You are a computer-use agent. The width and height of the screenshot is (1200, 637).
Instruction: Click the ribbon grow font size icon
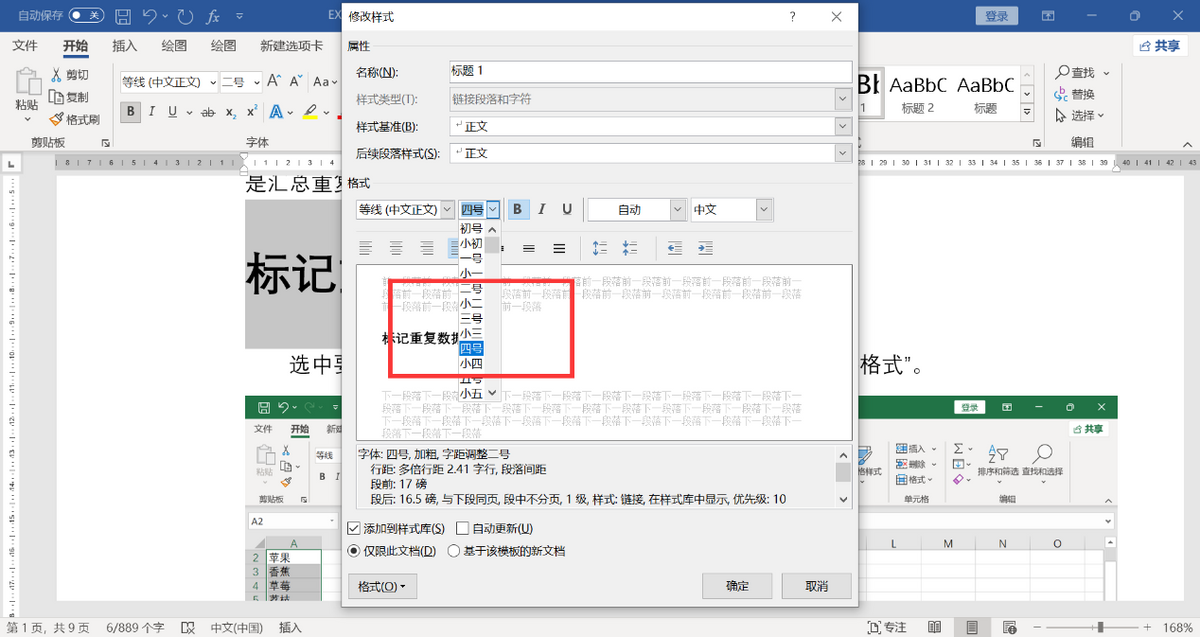click(x=276, y=82)
